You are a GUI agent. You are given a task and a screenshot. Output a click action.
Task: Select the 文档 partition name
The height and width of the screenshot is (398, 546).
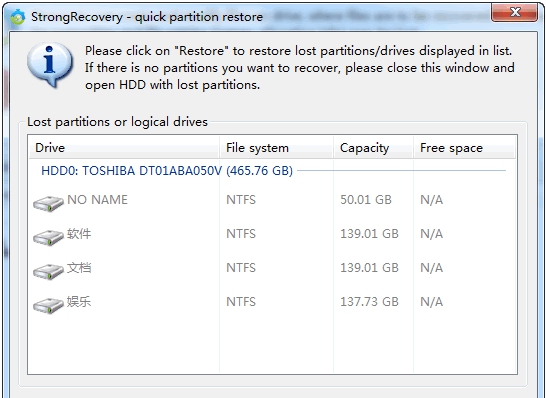[79, 267]
